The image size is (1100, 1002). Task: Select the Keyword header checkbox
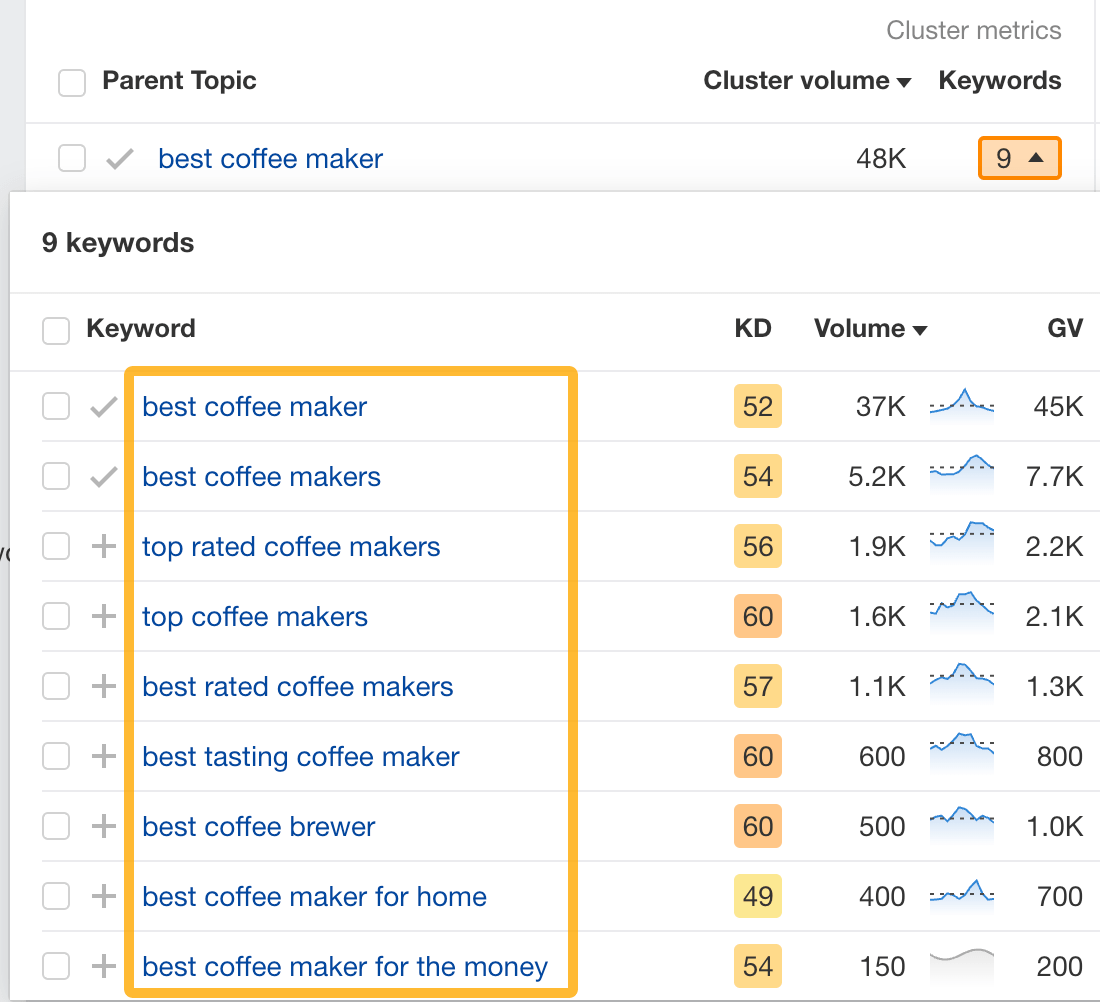pyautogui.click(x=56, y=330)
